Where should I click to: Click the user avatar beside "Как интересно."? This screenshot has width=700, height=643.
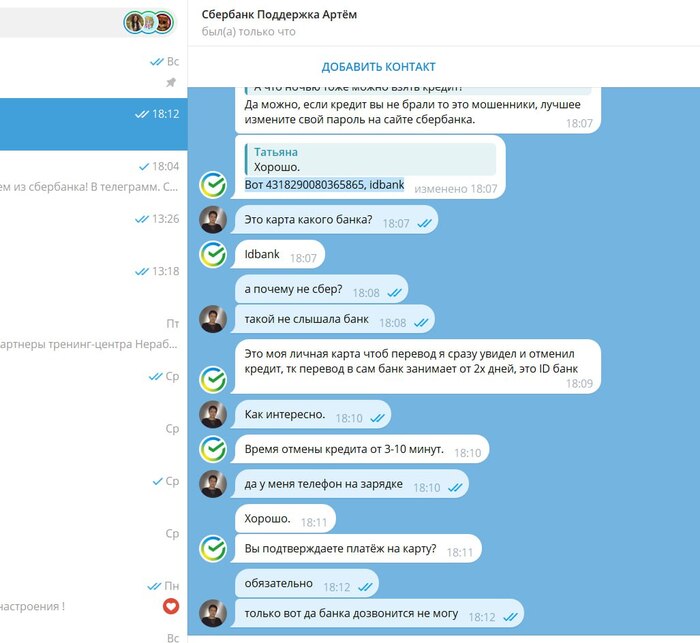tap(213, 414)
